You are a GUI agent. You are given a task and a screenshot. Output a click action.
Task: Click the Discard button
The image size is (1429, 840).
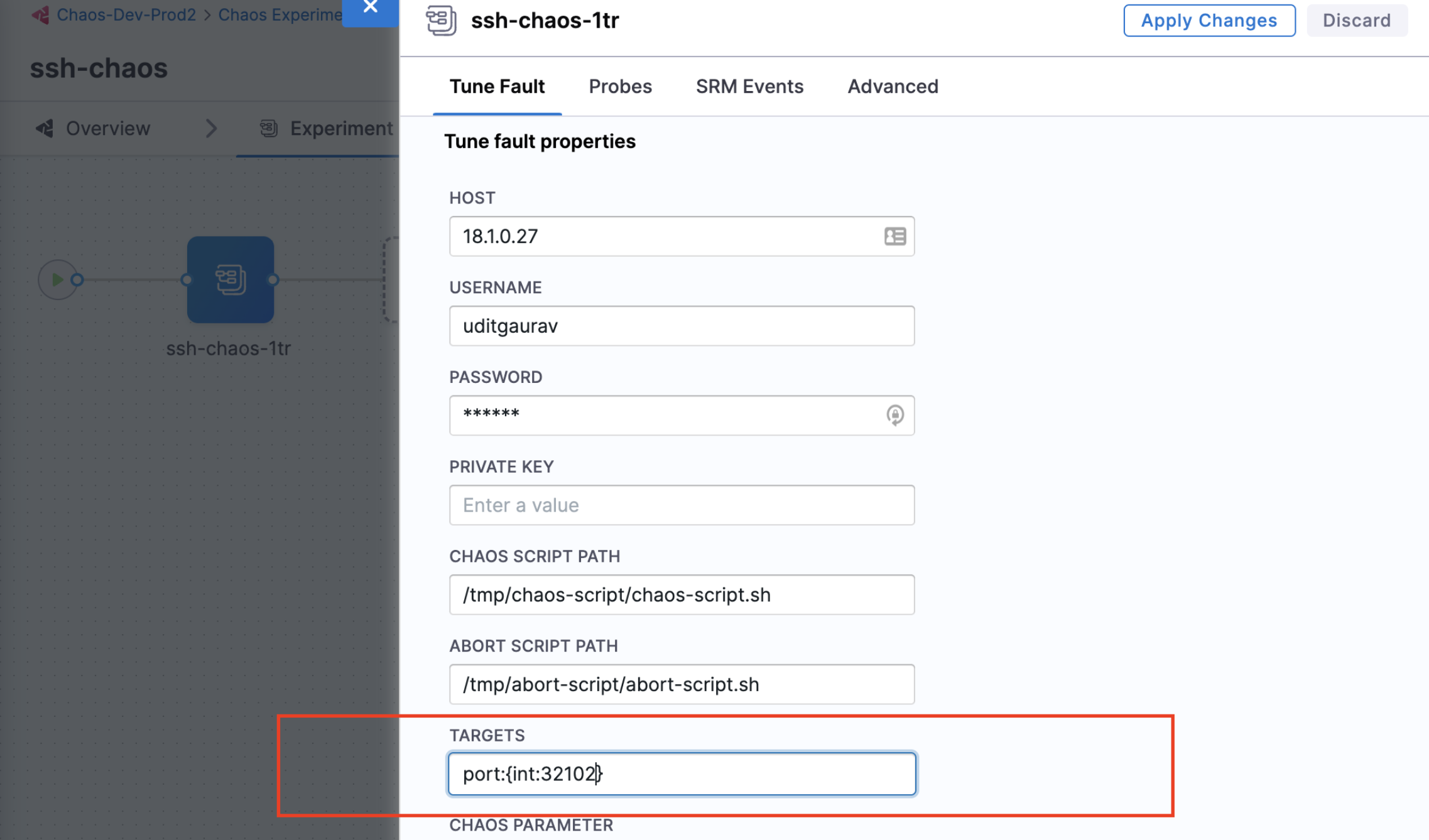[x=1356, y=21]
